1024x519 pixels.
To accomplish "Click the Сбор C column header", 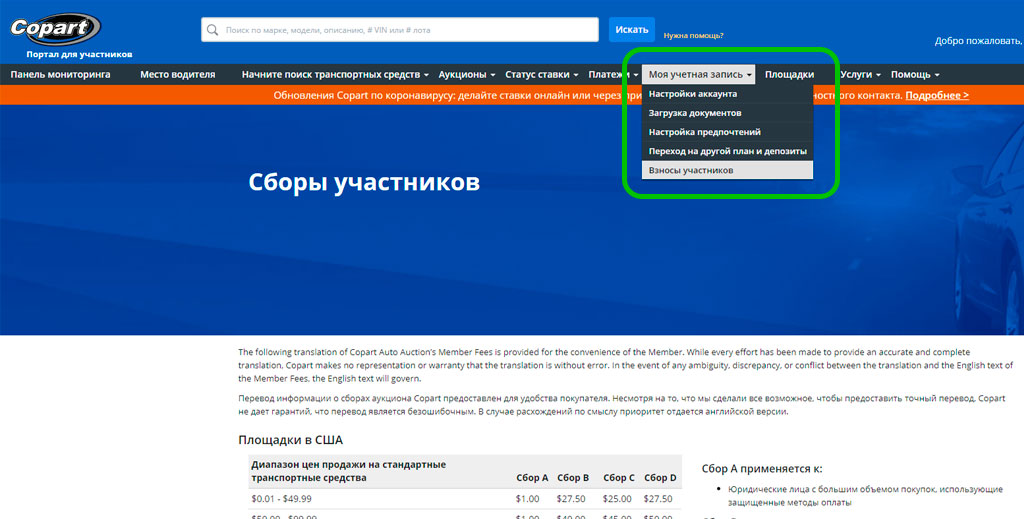I will pyautogui.click(x=618, y=478).
